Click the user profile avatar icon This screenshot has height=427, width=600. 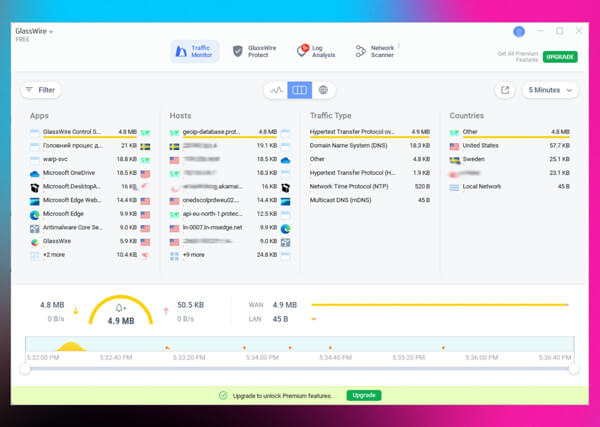tap(519, 32)
